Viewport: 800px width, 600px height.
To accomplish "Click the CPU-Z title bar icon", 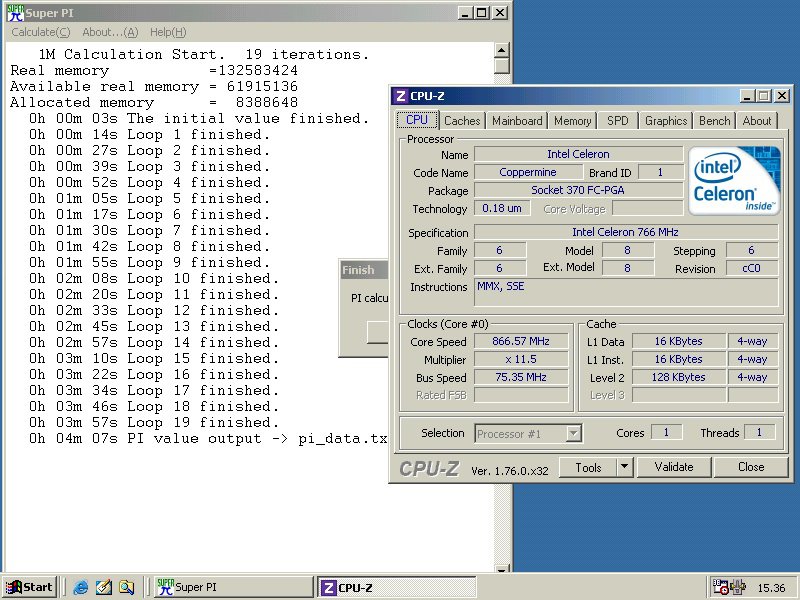I will [x=400, y=96].
